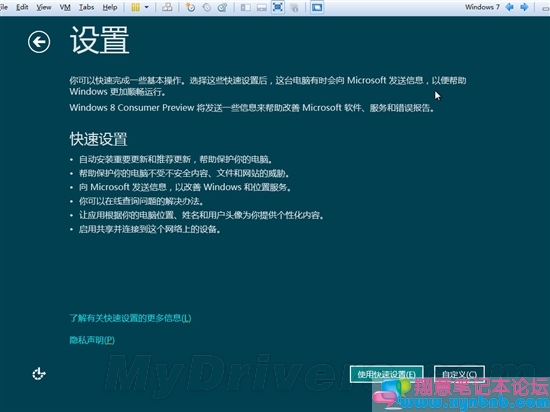The height and width of the screenshot is (412, 550).
Task: Open the Ease of Access icon
Action: [x=39, y=374]
